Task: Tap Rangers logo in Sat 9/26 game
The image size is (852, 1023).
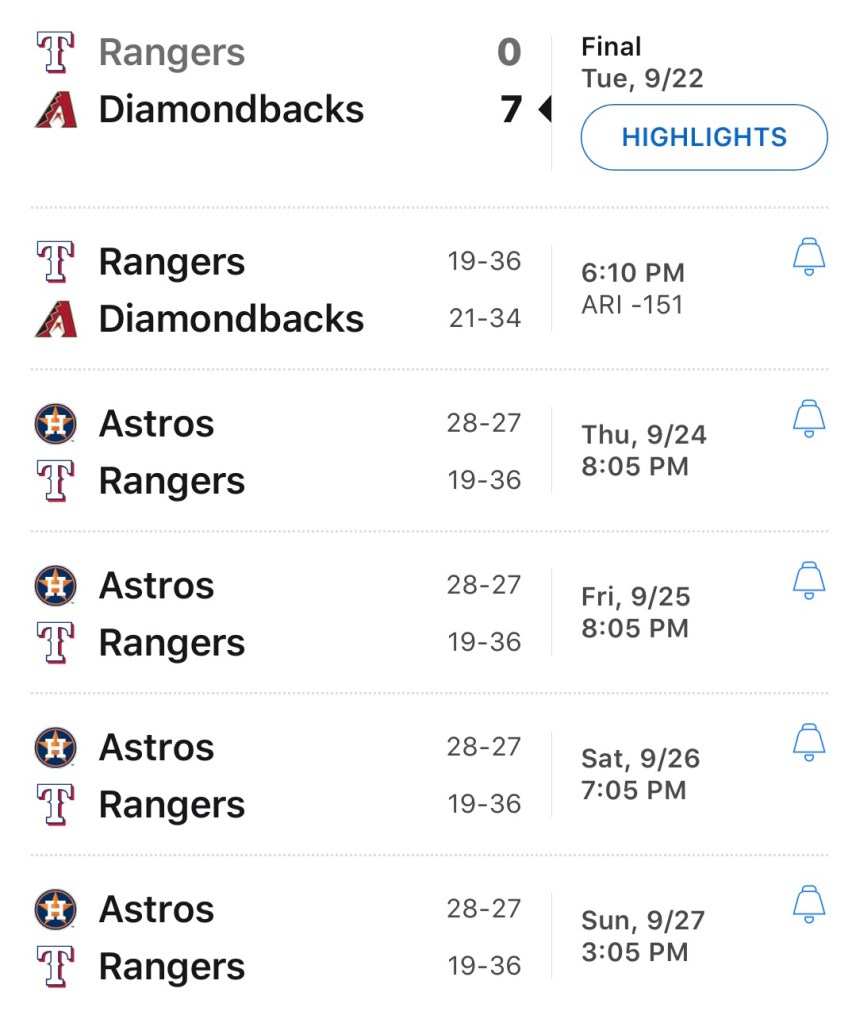Action: [x=55, y=804]
